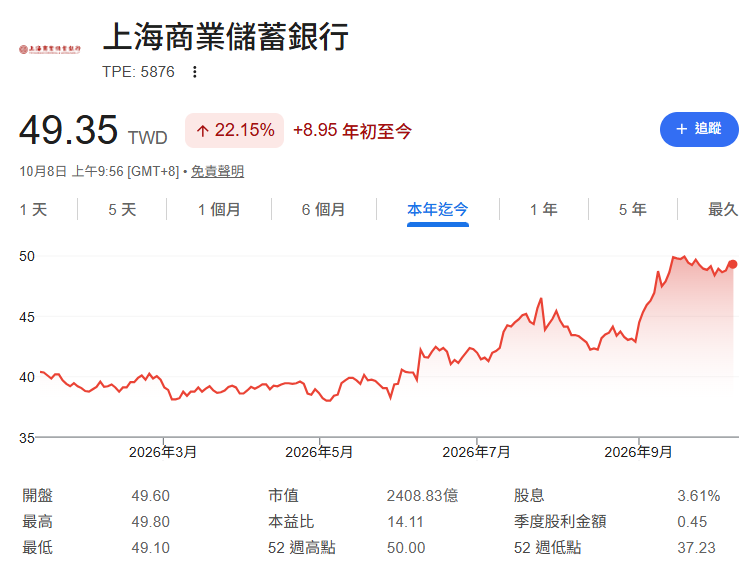Screen dimensions: 744x569
Task: Click the y-axis label 40
Action: tap(27, 378)
